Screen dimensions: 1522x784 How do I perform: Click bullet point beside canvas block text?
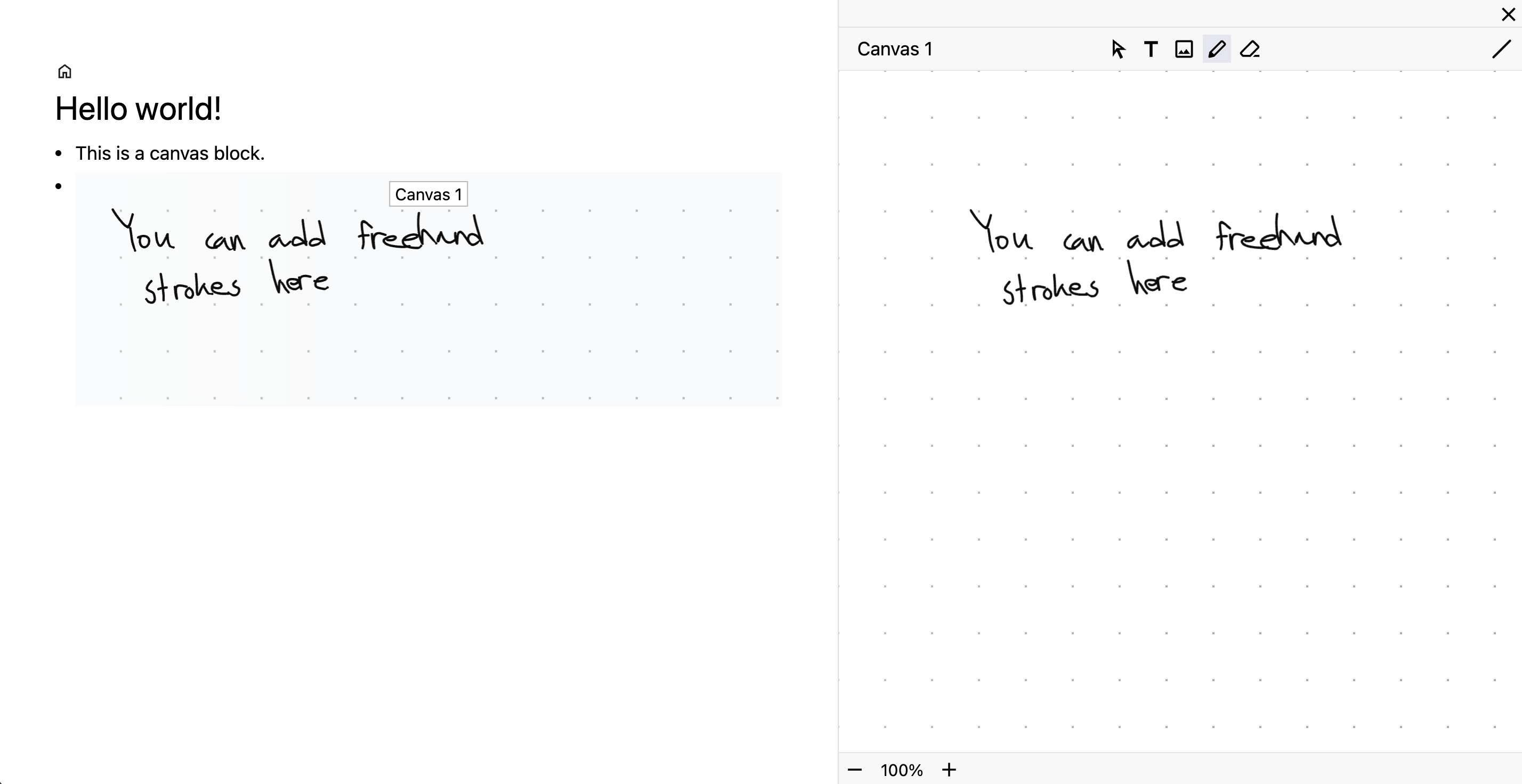(59, 153)
